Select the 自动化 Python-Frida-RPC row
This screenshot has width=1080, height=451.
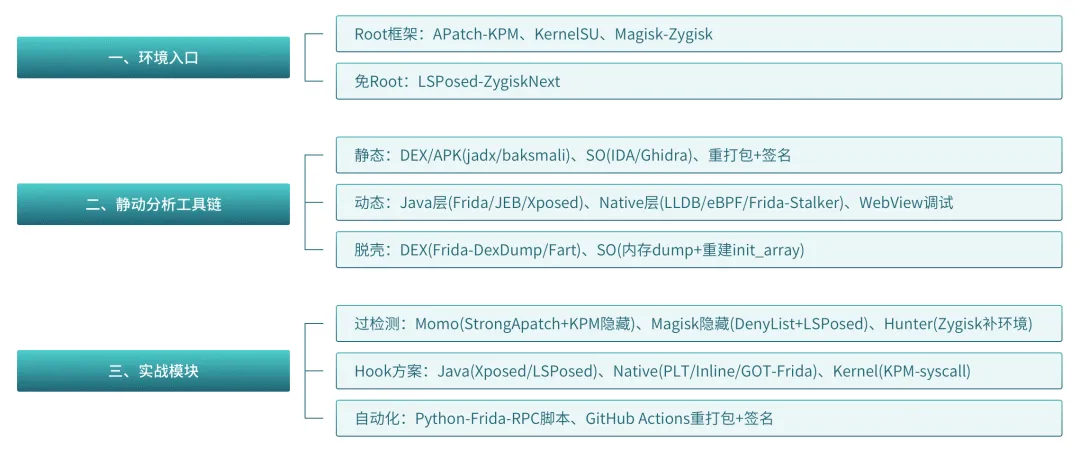click(x=698, y=418)
